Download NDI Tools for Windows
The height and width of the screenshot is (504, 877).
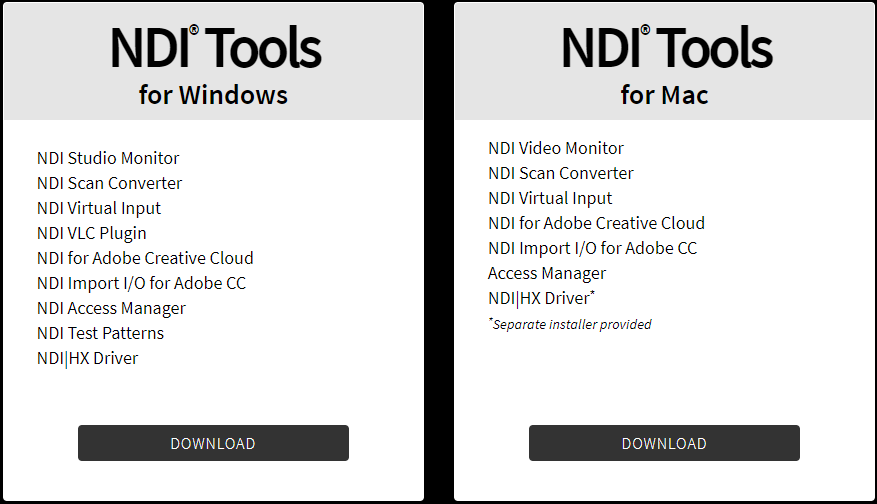[x=213, y=443]
